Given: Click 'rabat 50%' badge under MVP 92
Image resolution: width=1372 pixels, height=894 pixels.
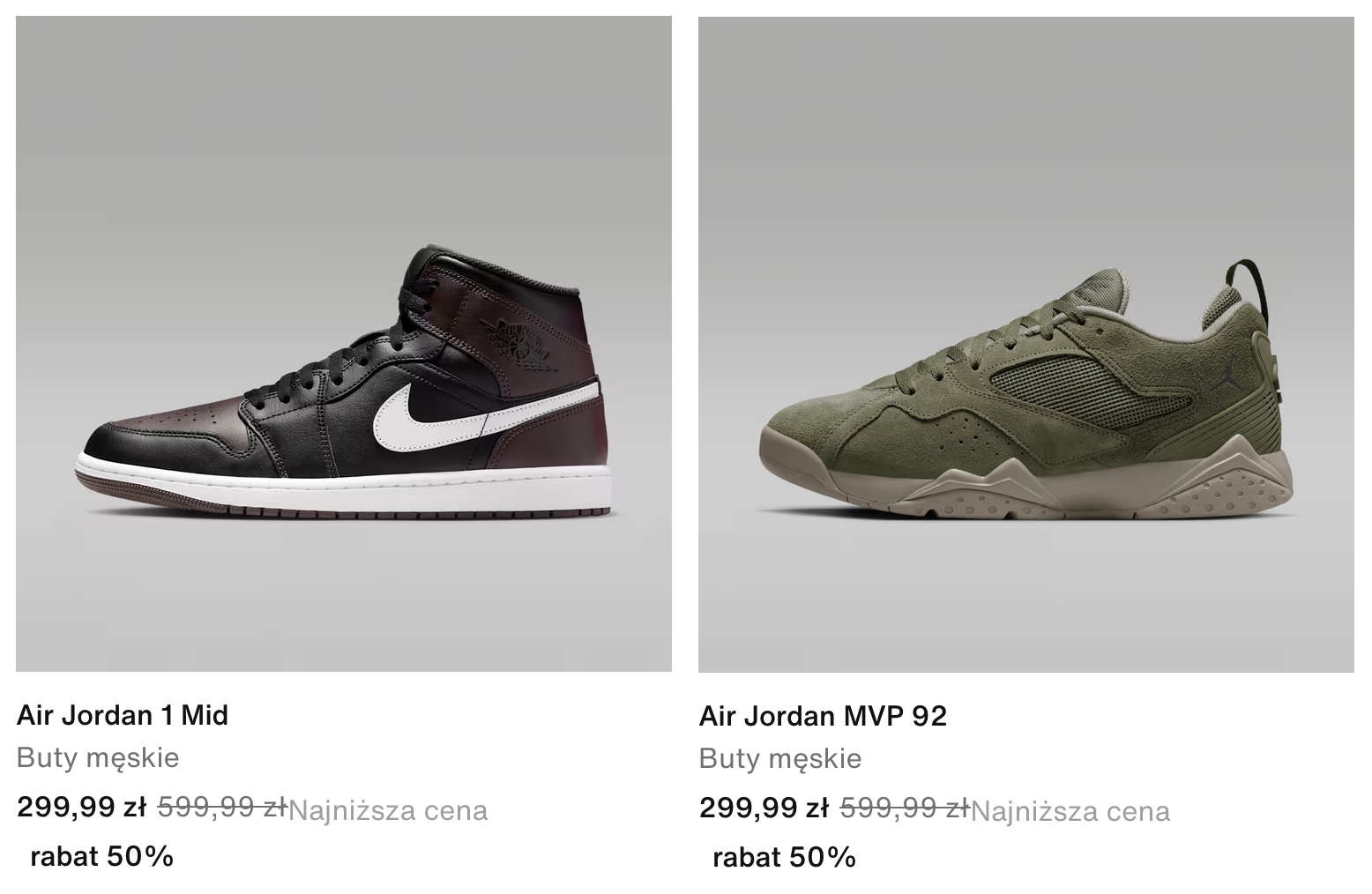Looking at the screenshot, I should pyautogui.click(x=784, y=857).
